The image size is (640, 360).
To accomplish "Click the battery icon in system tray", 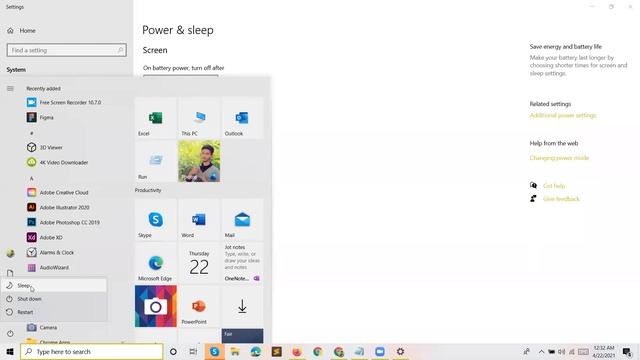I will pyautogui.click(x=551, y=351).
